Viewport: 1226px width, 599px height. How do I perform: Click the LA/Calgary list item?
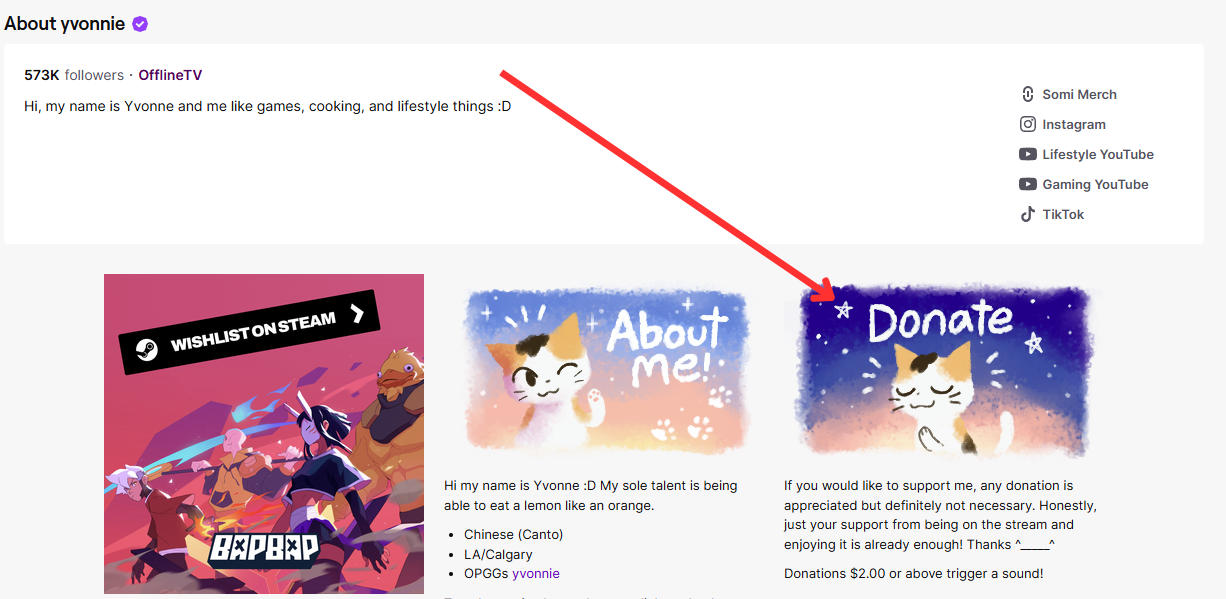(x=498, y=554)
